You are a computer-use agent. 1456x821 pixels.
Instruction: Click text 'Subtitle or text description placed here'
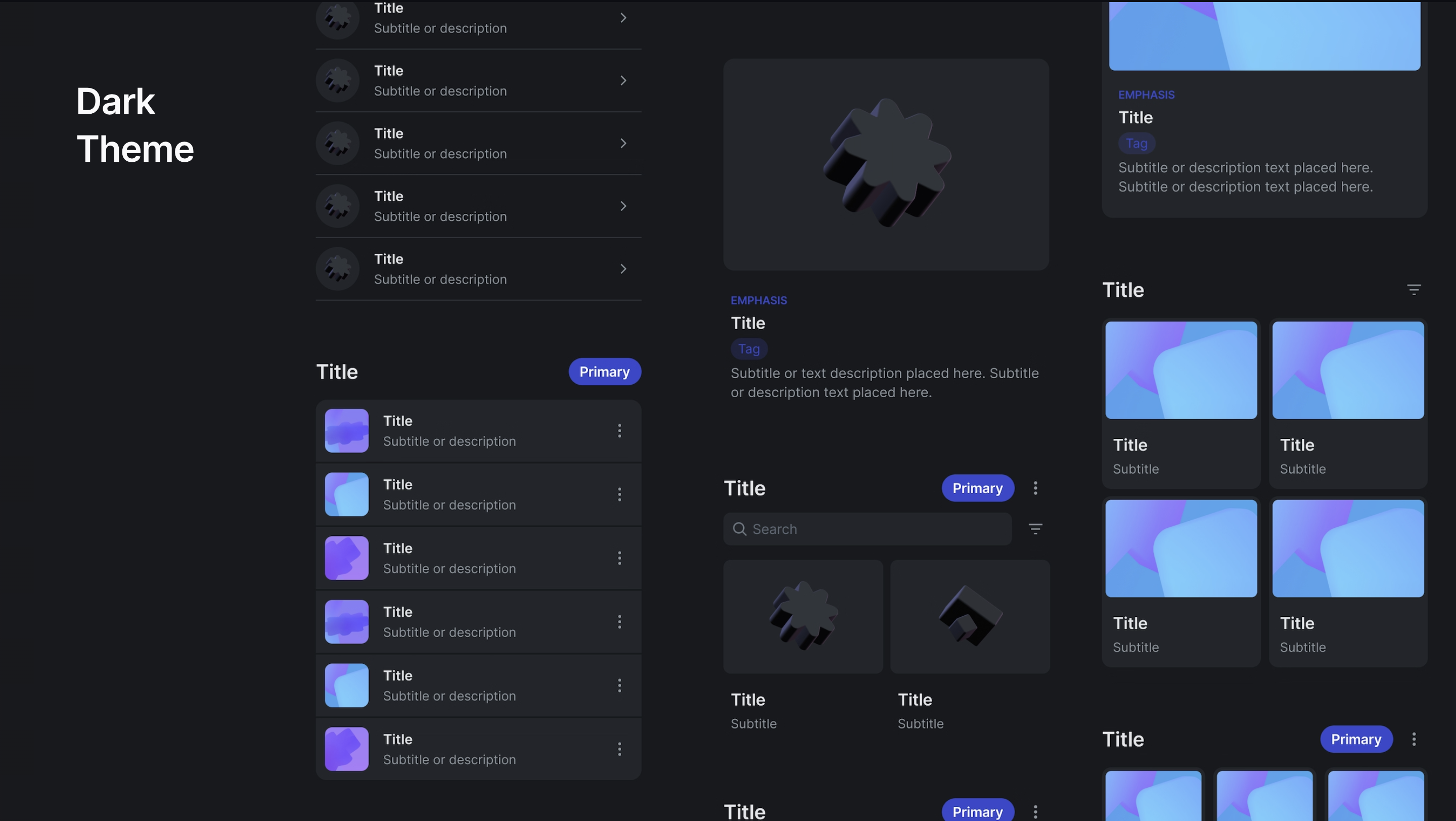857,373
